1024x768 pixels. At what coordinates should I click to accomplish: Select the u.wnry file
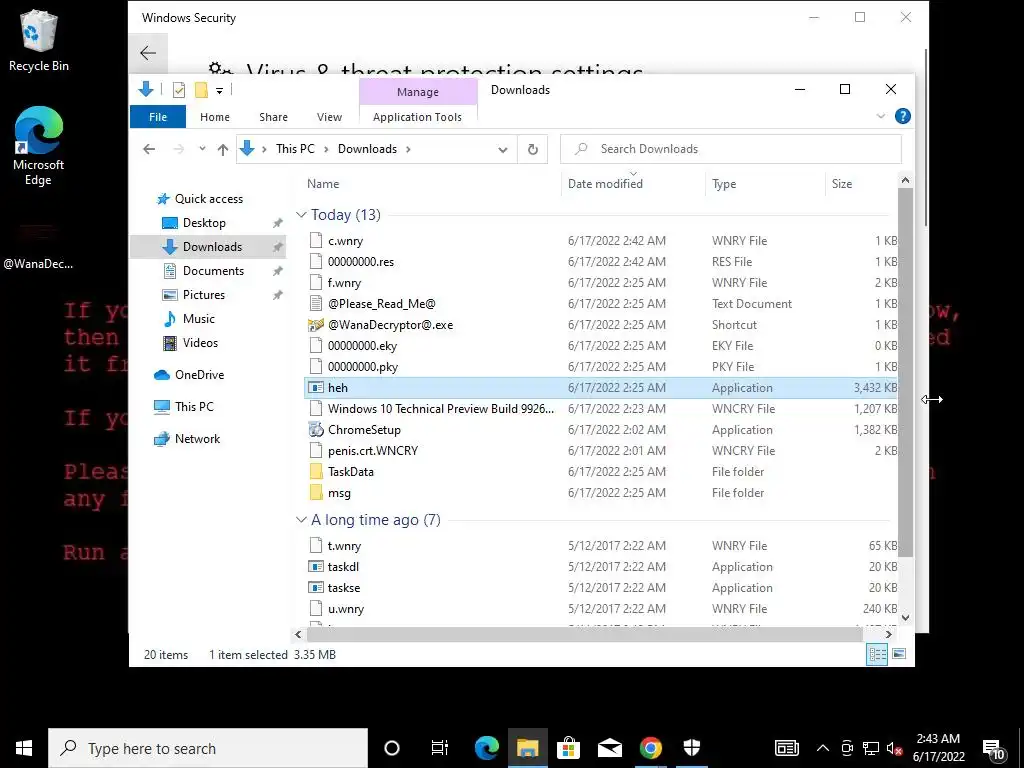pyautogui.click(x=601, y=609)
